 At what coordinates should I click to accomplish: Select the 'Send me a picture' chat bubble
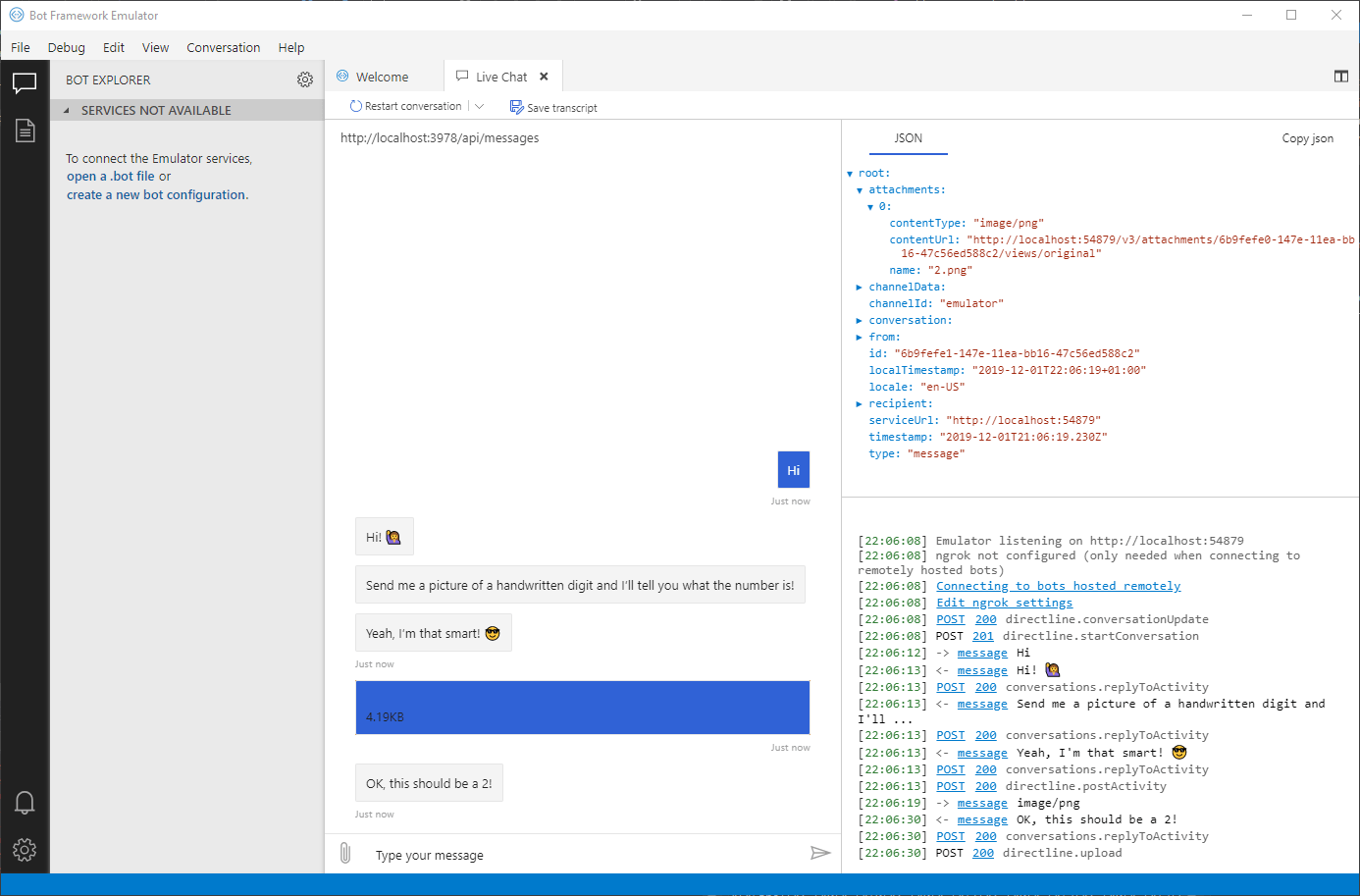[580, 585]
